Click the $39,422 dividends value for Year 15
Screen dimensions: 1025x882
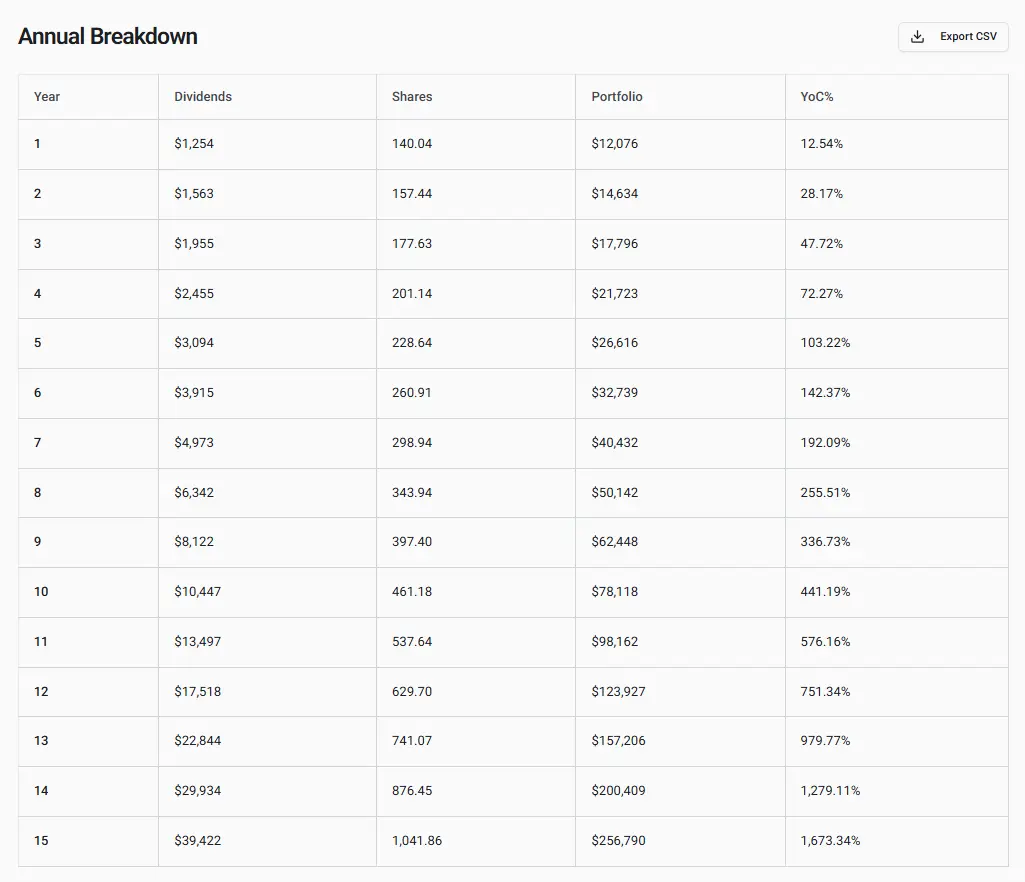point(196,841)
